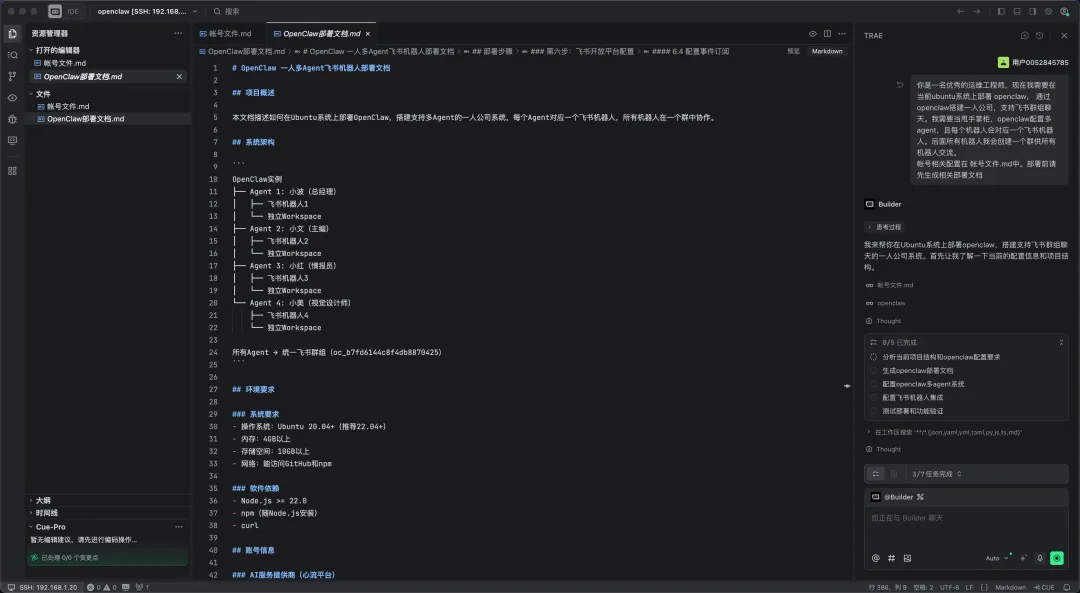Screen dimensions: 1080x593
Task: Collapse the Cue-Pro section
Action: [48, 527]
